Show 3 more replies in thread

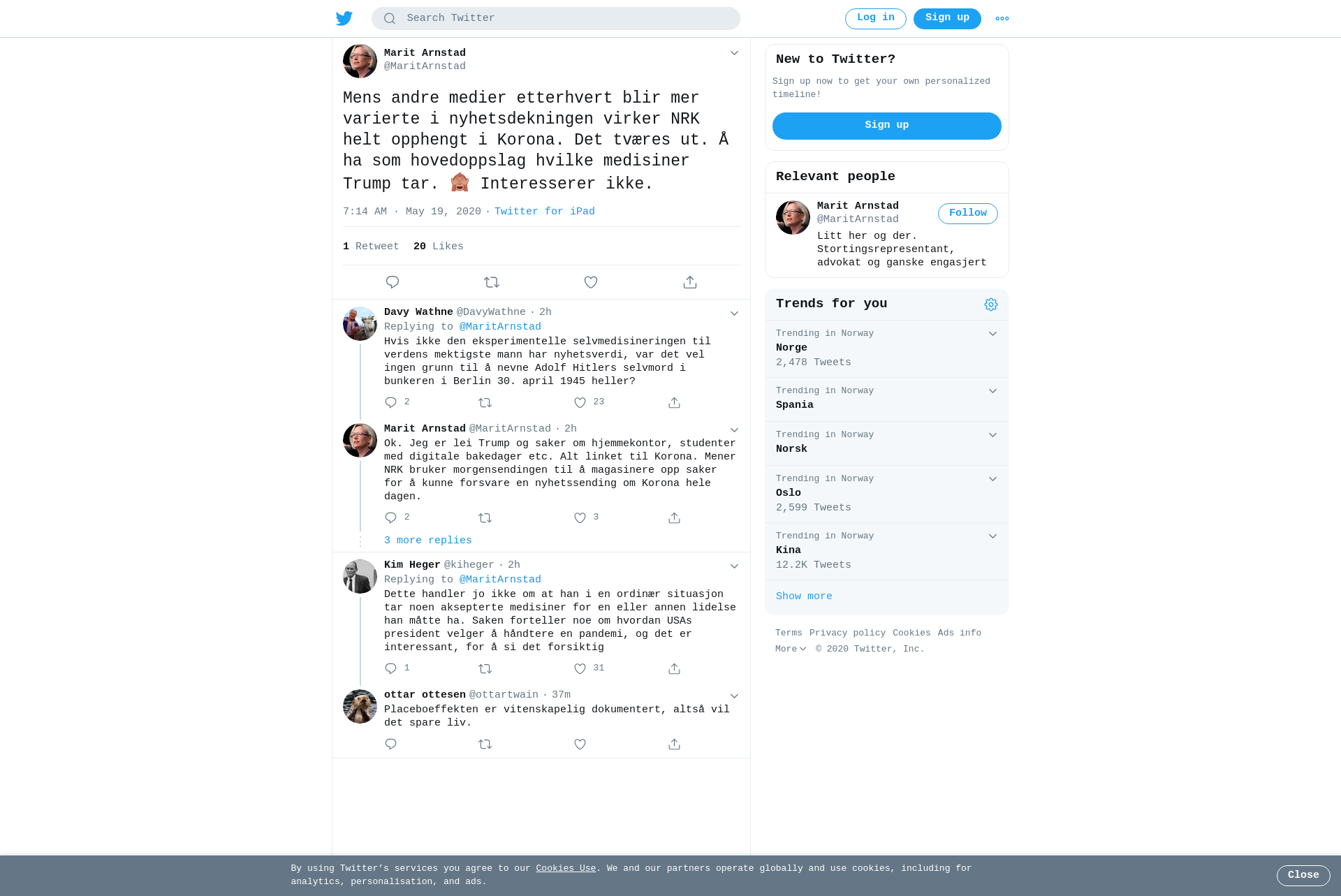[x=428, y=541]
